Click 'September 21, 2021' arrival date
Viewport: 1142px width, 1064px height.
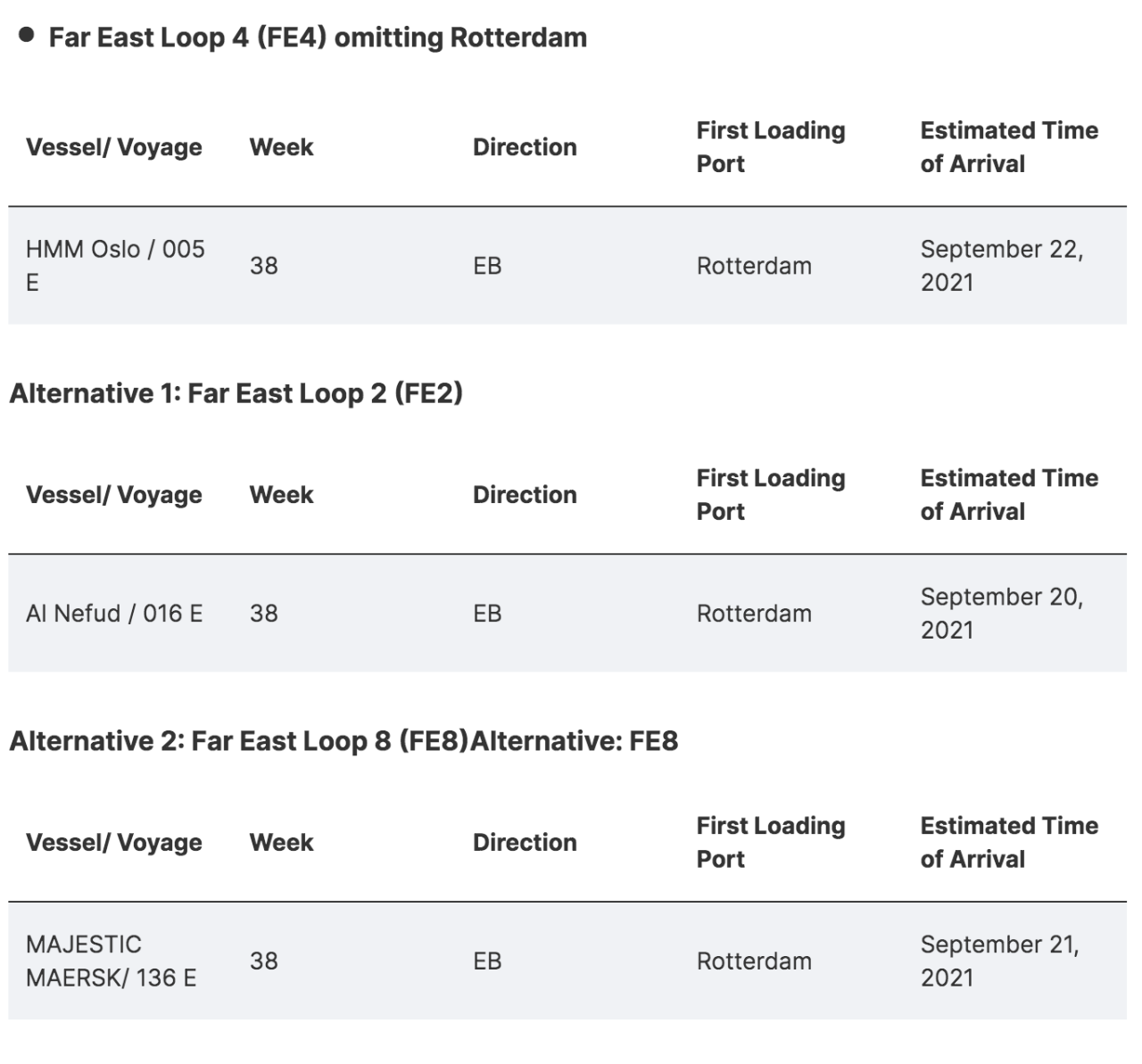point(999,961)
